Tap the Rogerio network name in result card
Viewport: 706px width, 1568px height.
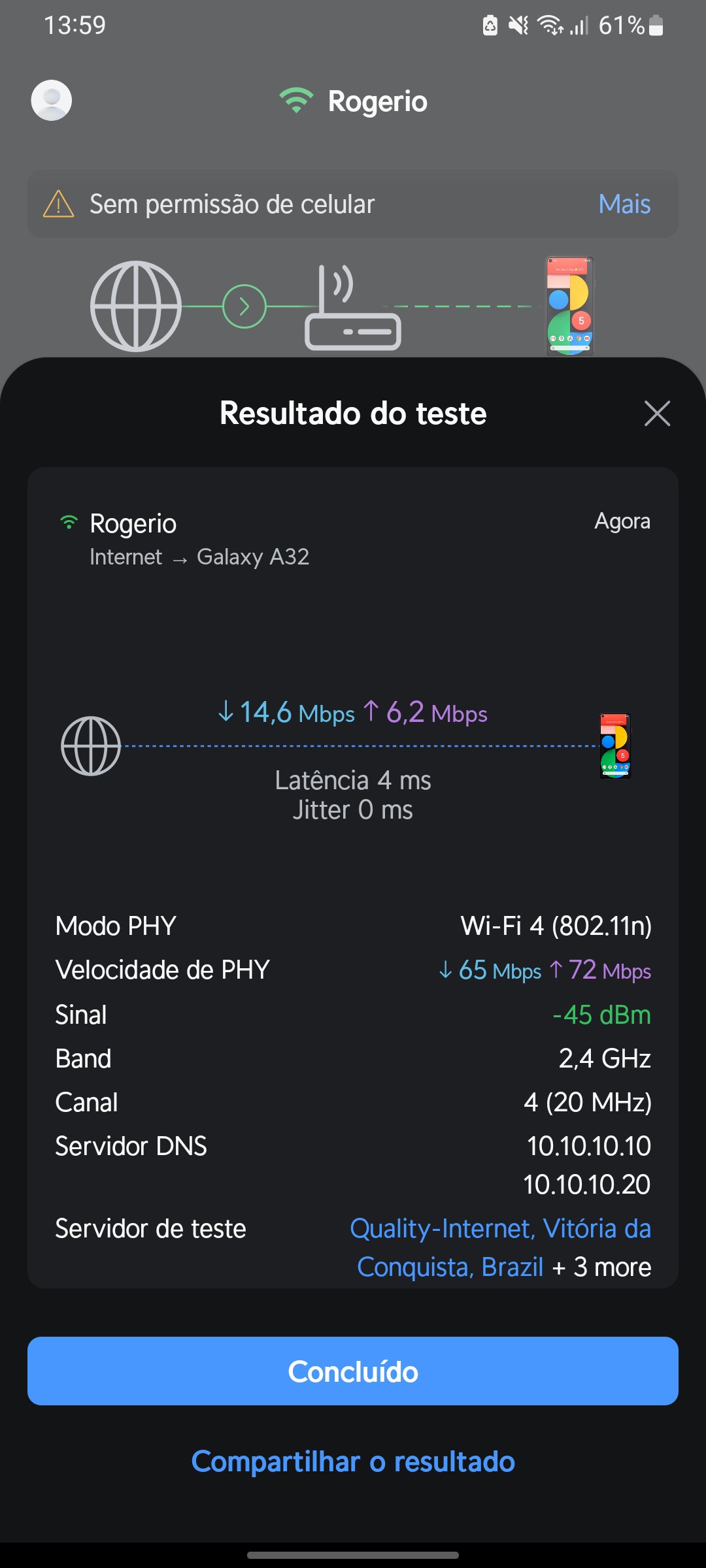tap(133, 523)
